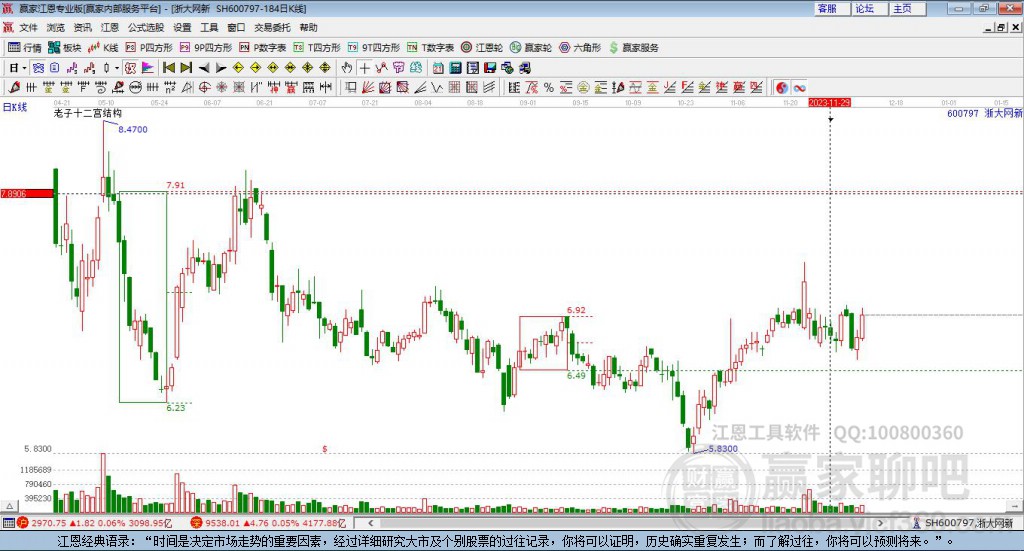Viewport: 1024px width, 551px height.
Task: Open the 资讯 menu
Action: (82, 27)
